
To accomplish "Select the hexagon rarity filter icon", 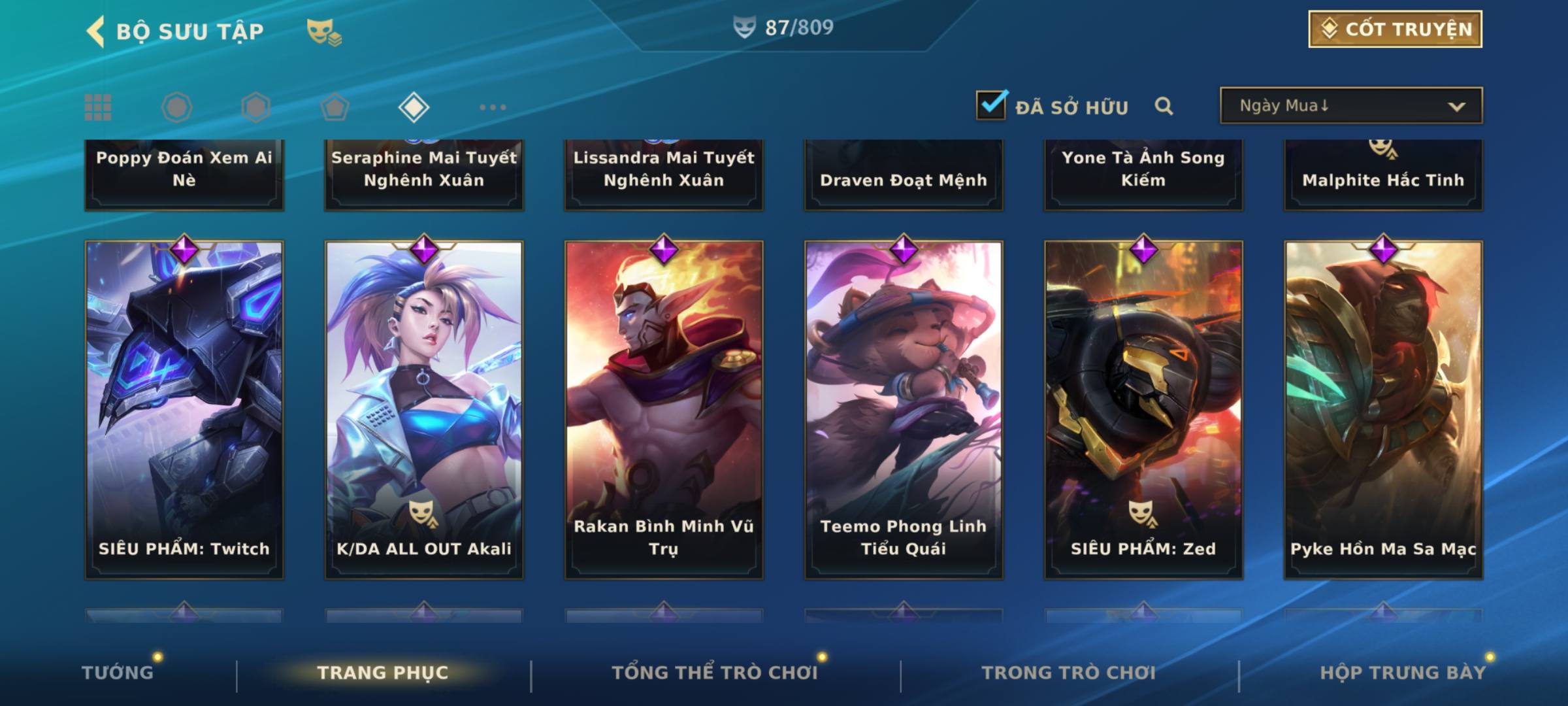I will pos(255,107).
